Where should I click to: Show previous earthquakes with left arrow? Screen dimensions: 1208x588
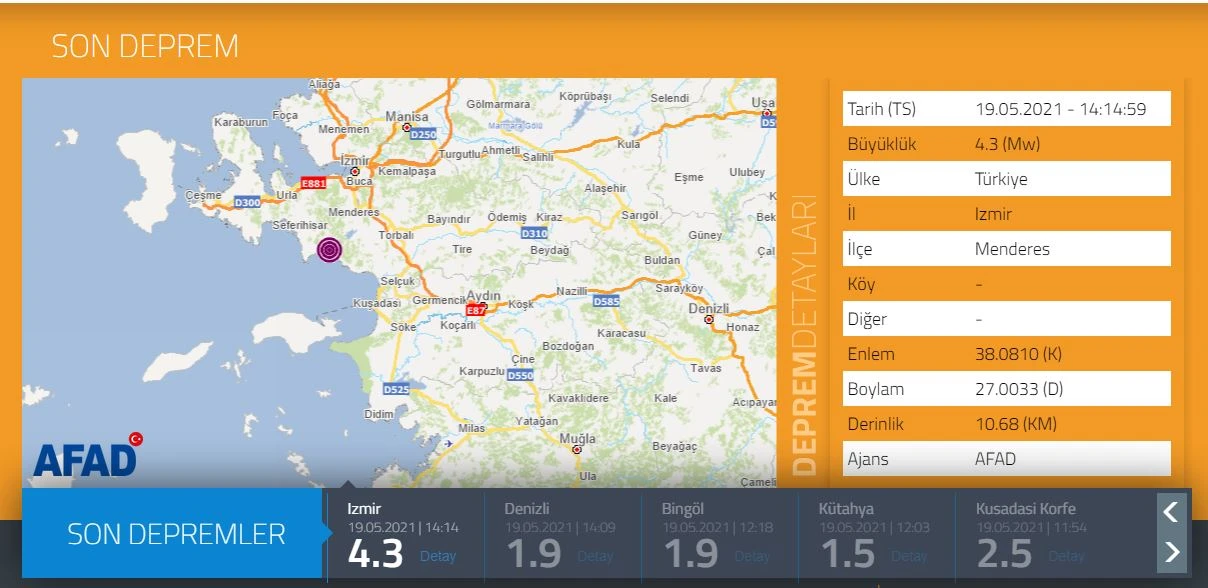tap(1172, 513)
